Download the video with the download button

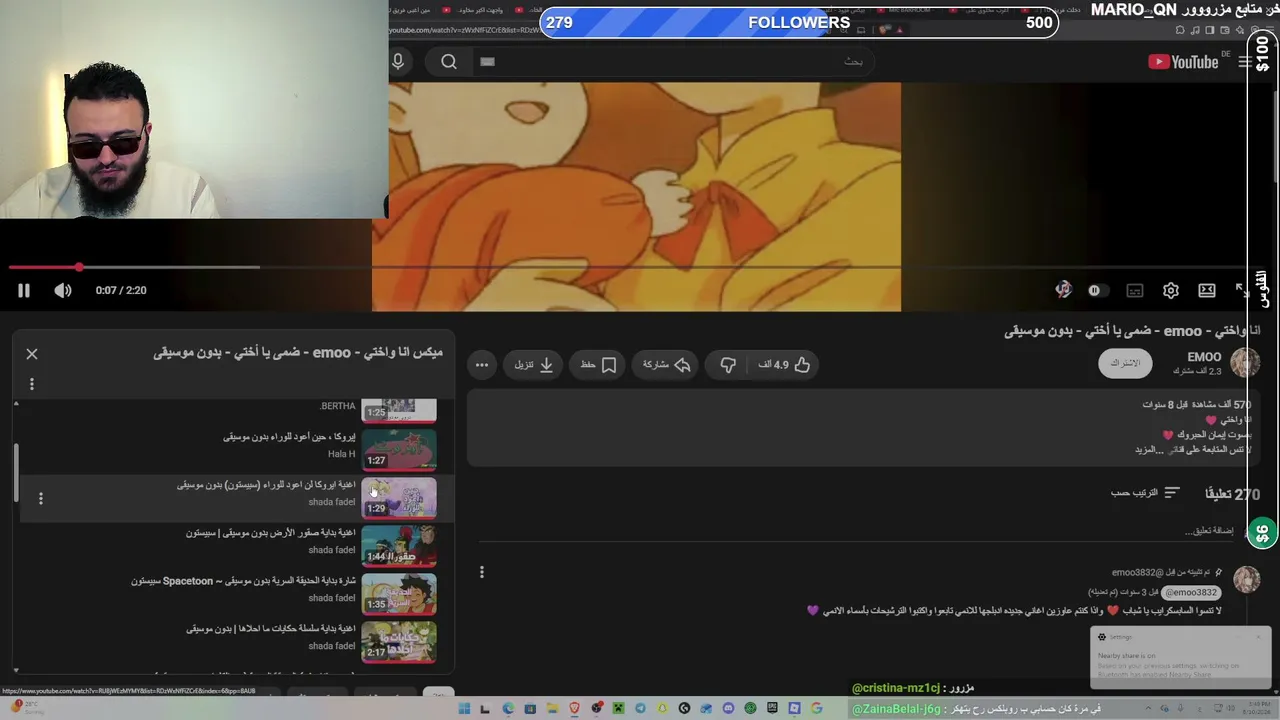coord(534,365)
